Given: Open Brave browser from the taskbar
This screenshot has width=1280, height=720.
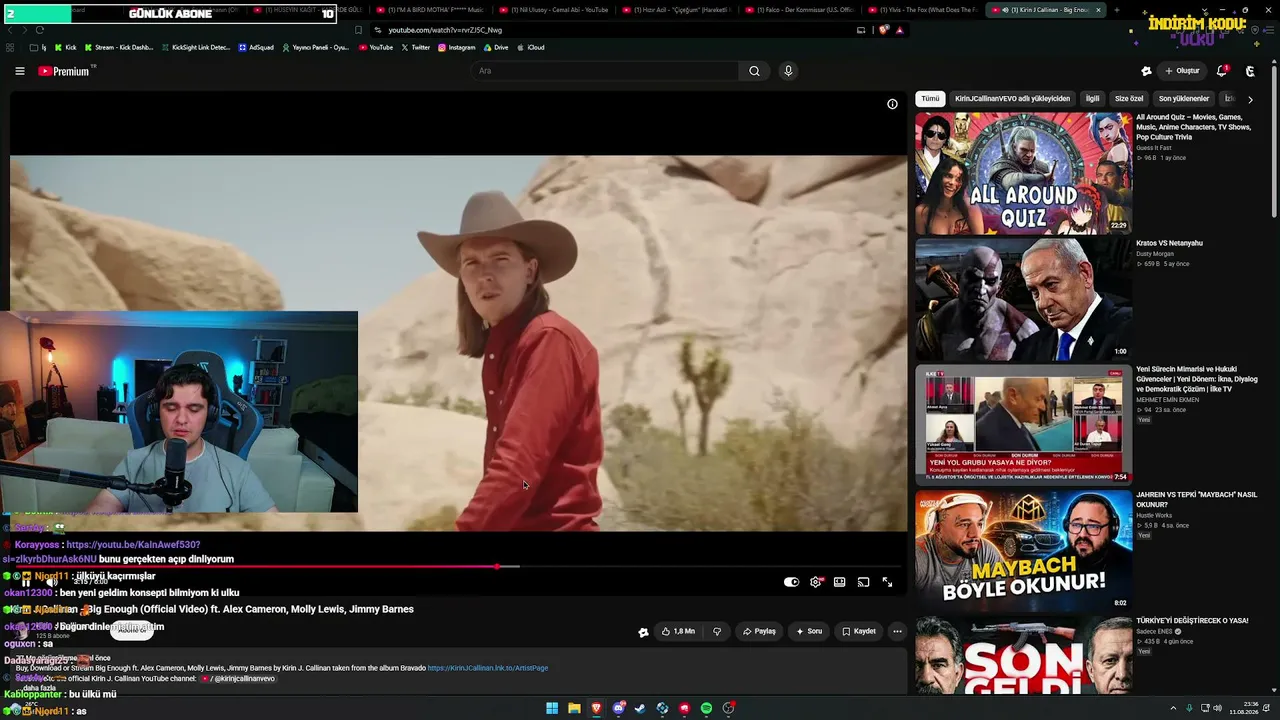Looking at the screenshot, I should pos(597,709).
